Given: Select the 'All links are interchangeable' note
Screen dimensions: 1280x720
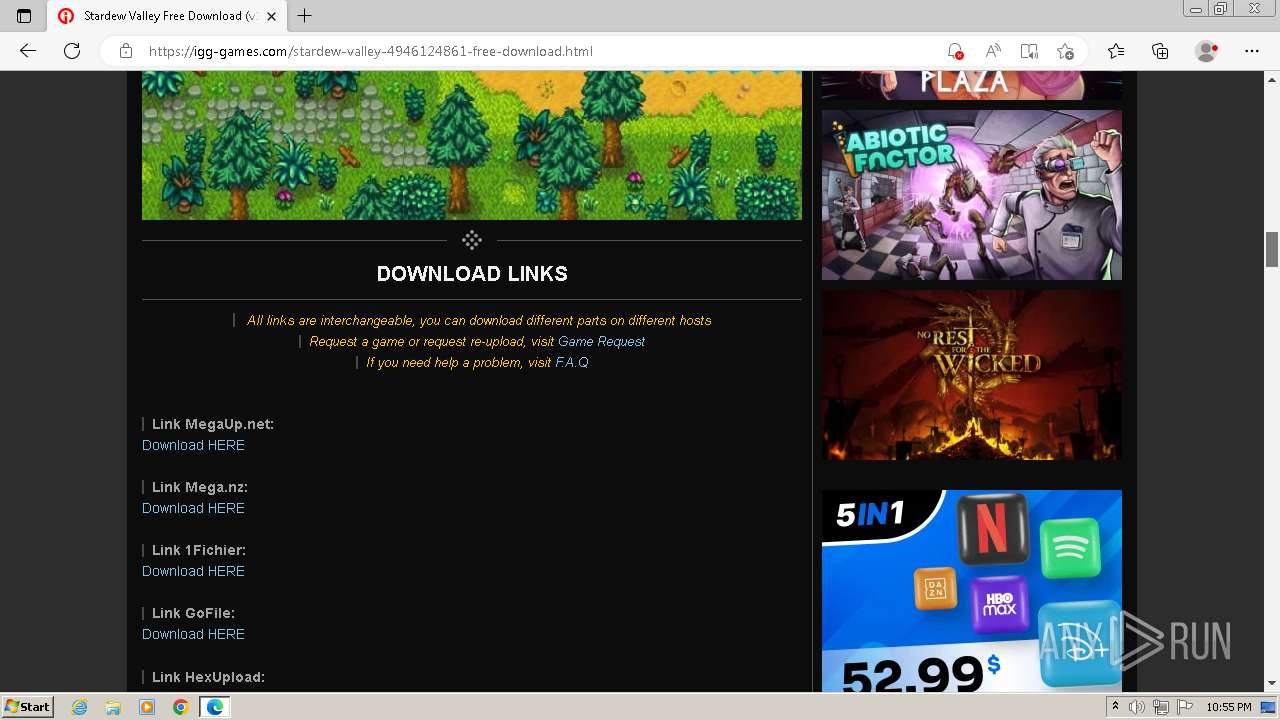Looking at the screenshot, I should 479,320.
